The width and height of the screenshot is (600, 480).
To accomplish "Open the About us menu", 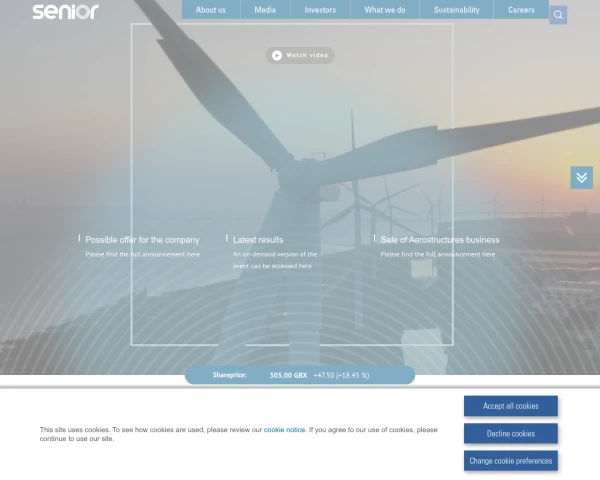I will click(211, 10).
